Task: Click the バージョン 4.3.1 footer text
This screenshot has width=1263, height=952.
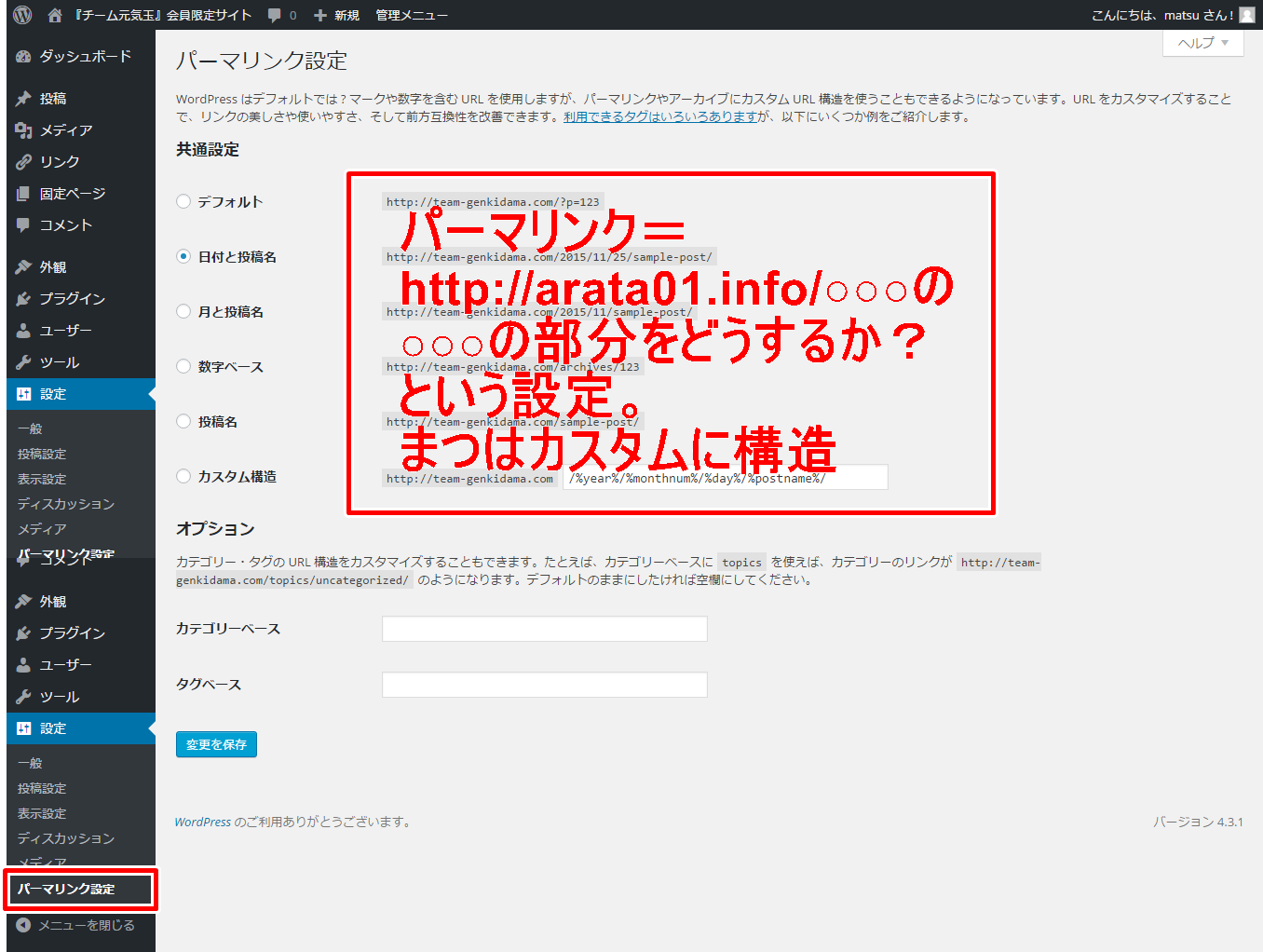Action: click(1199, 822)
